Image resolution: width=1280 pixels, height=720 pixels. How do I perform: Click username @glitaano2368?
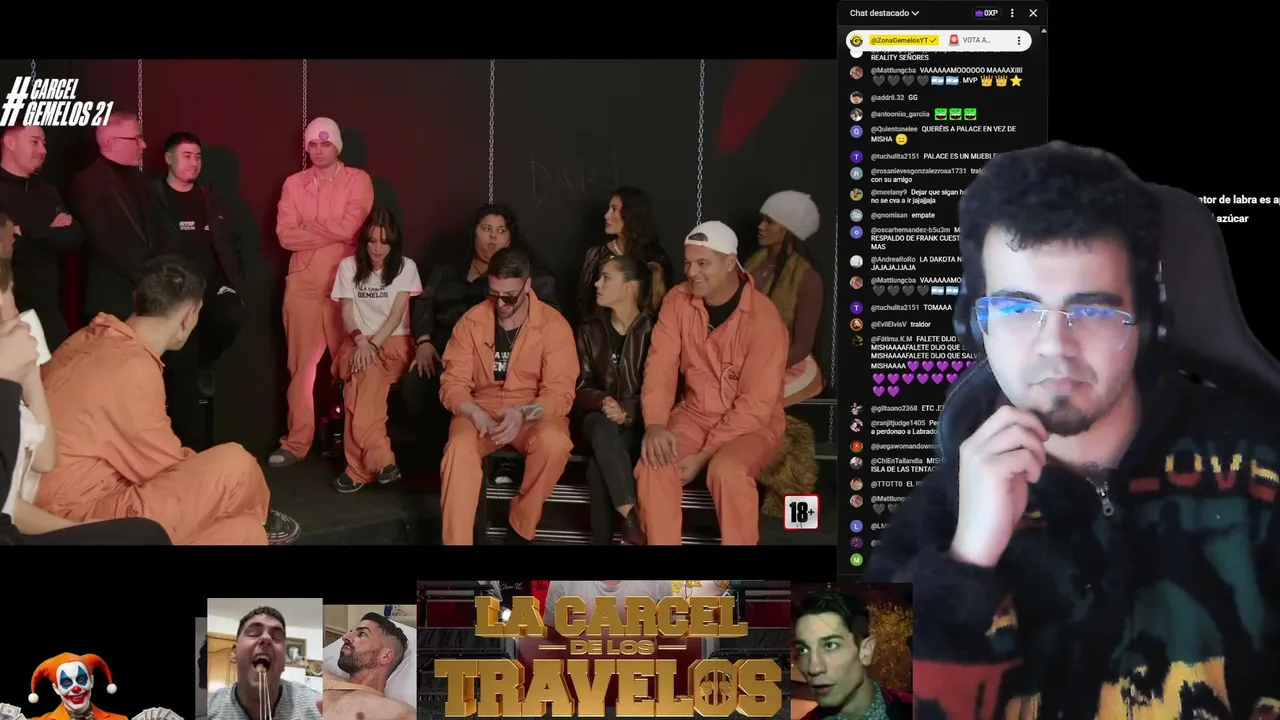point(894,408)
